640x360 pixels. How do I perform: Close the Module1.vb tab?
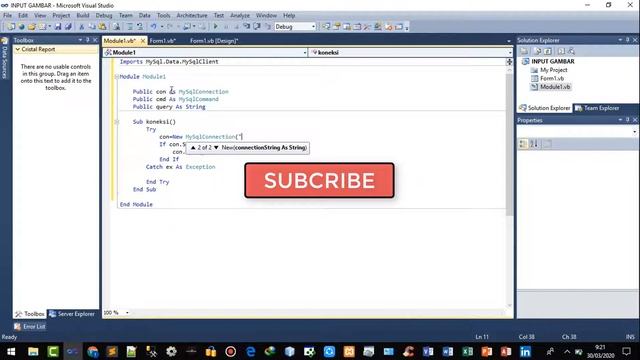tap(143, 41)
